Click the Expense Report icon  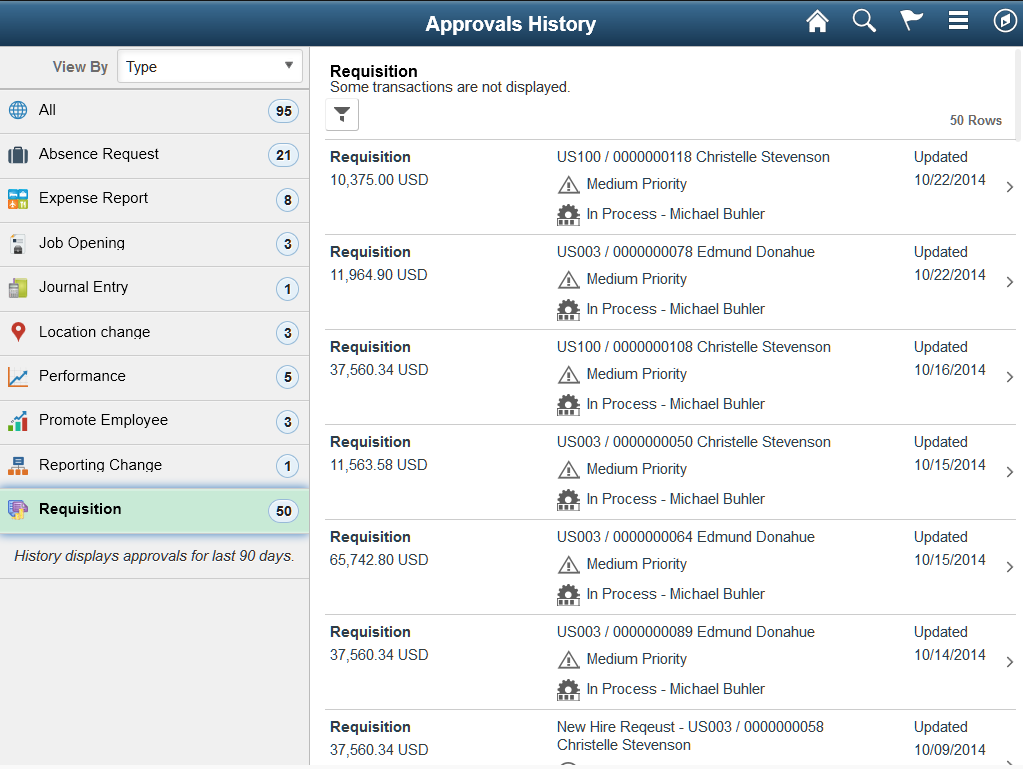coord(18,199)
